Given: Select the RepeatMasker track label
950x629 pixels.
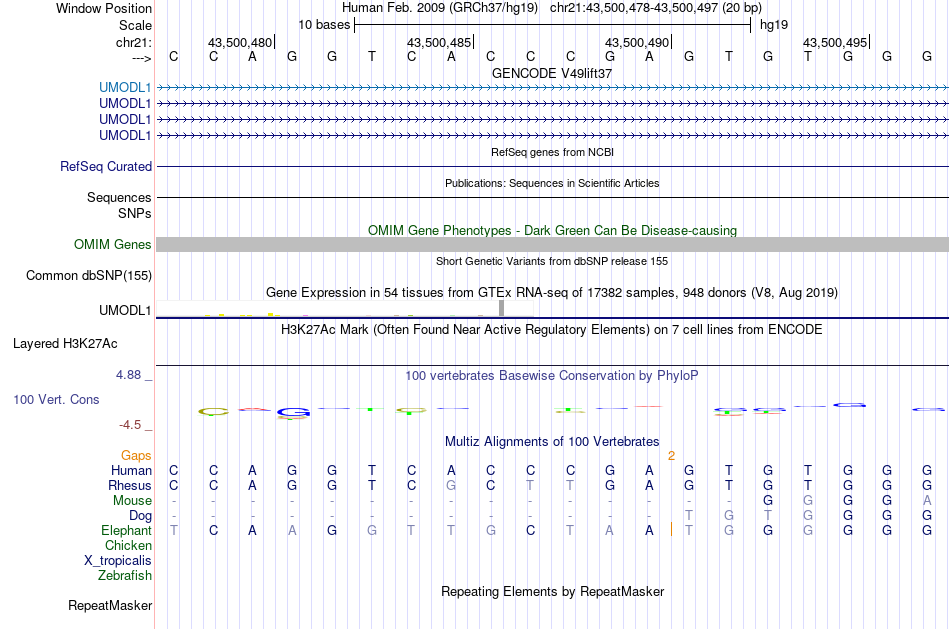Looking at the screenshot, I should point(110,605).
